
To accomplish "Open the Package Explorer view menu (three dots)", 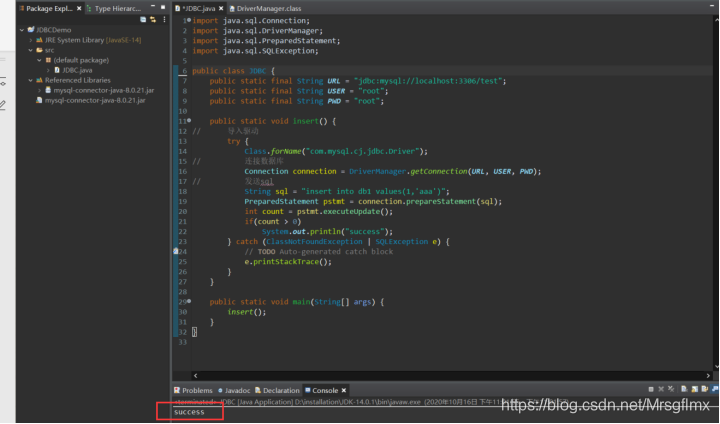I will [x=164, y=20].
